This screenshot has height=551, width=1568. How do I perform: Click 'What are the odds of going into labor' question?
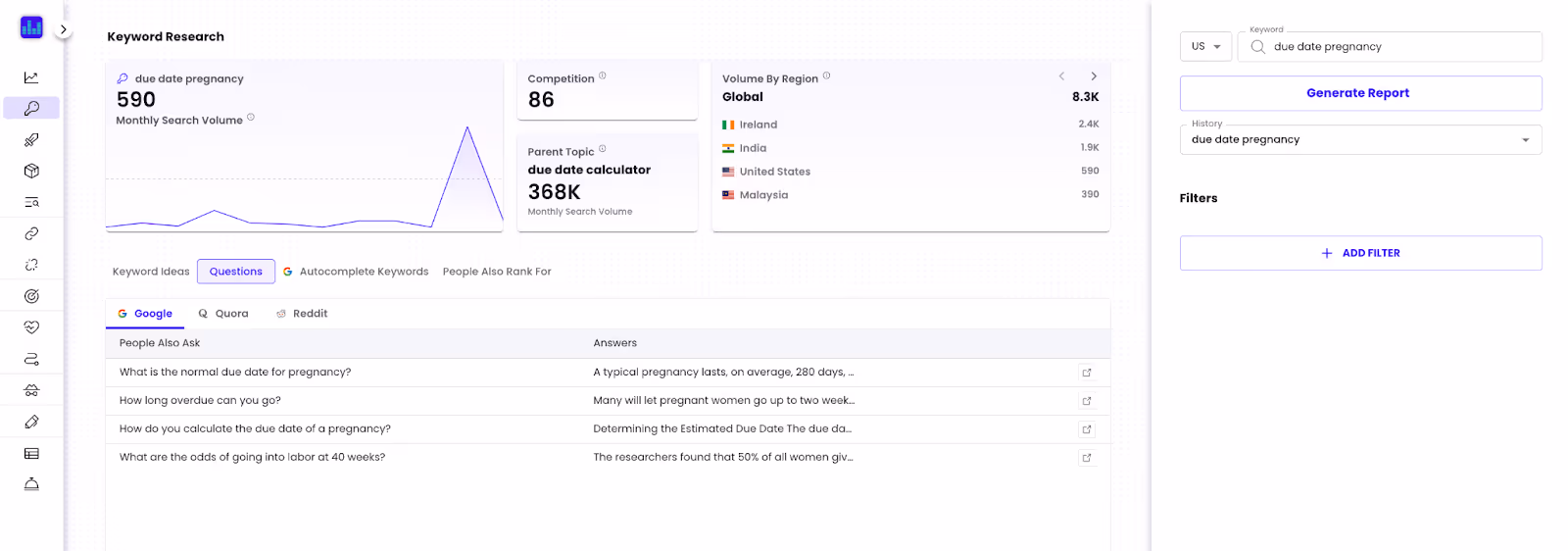click(252, 458)
